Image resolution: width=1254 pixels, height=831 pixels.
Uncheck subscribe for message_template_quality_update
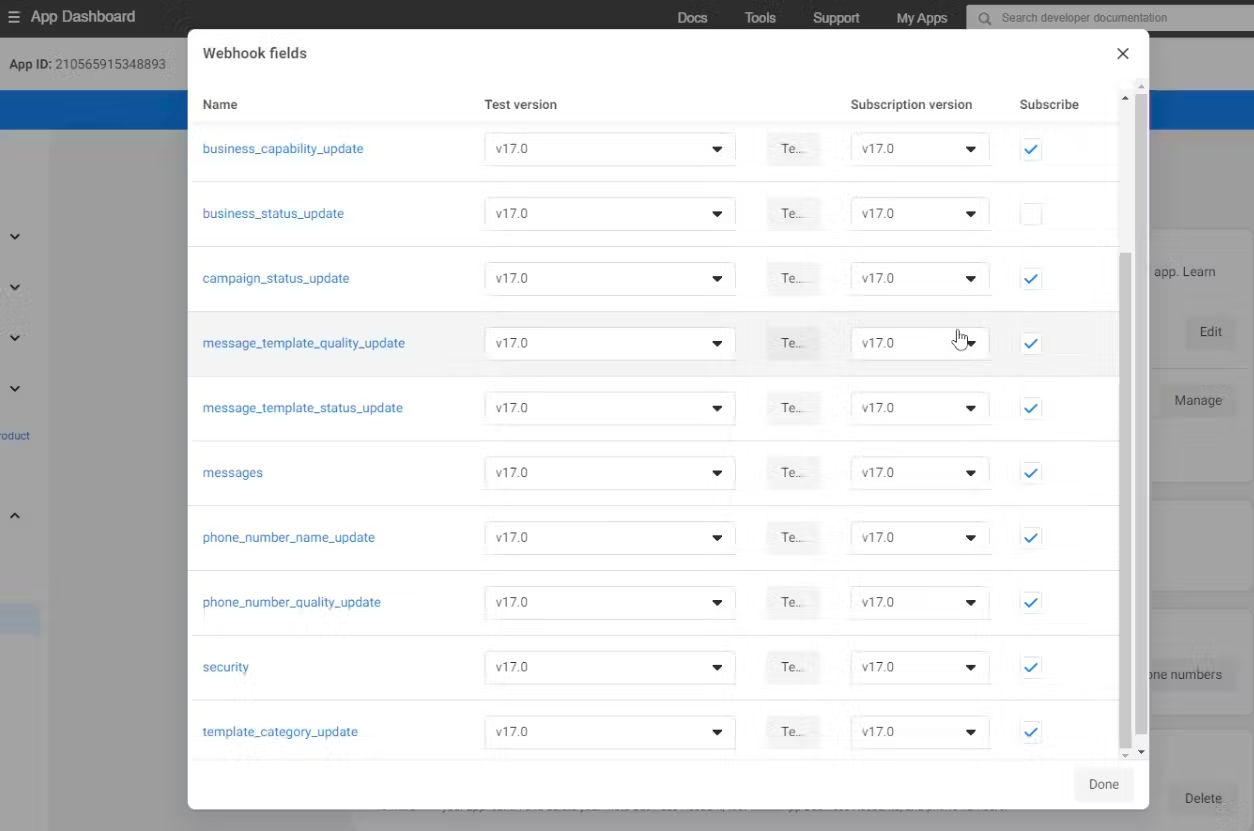pyautogui.click(x=1031, y=343)
